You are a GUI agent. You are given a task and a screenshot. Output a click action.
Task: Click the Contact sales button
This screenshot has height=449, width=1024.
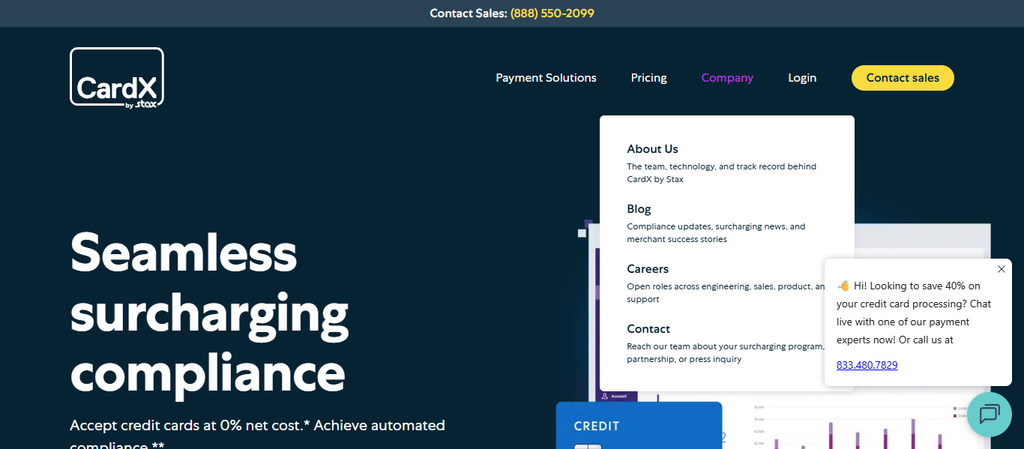coord(903,78)
